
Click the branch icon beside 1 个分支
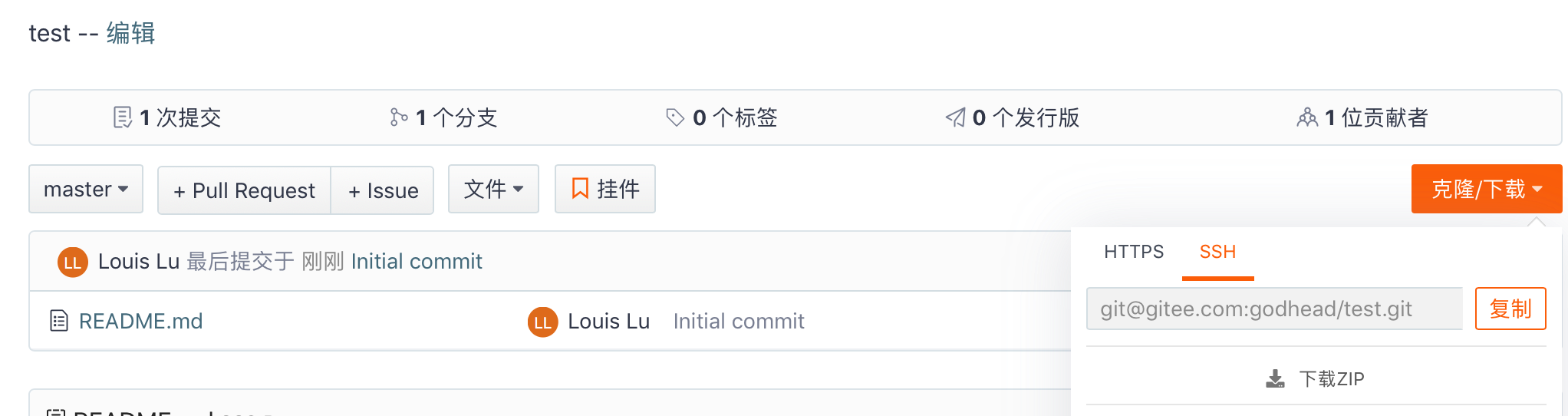[x=398, y=117]
